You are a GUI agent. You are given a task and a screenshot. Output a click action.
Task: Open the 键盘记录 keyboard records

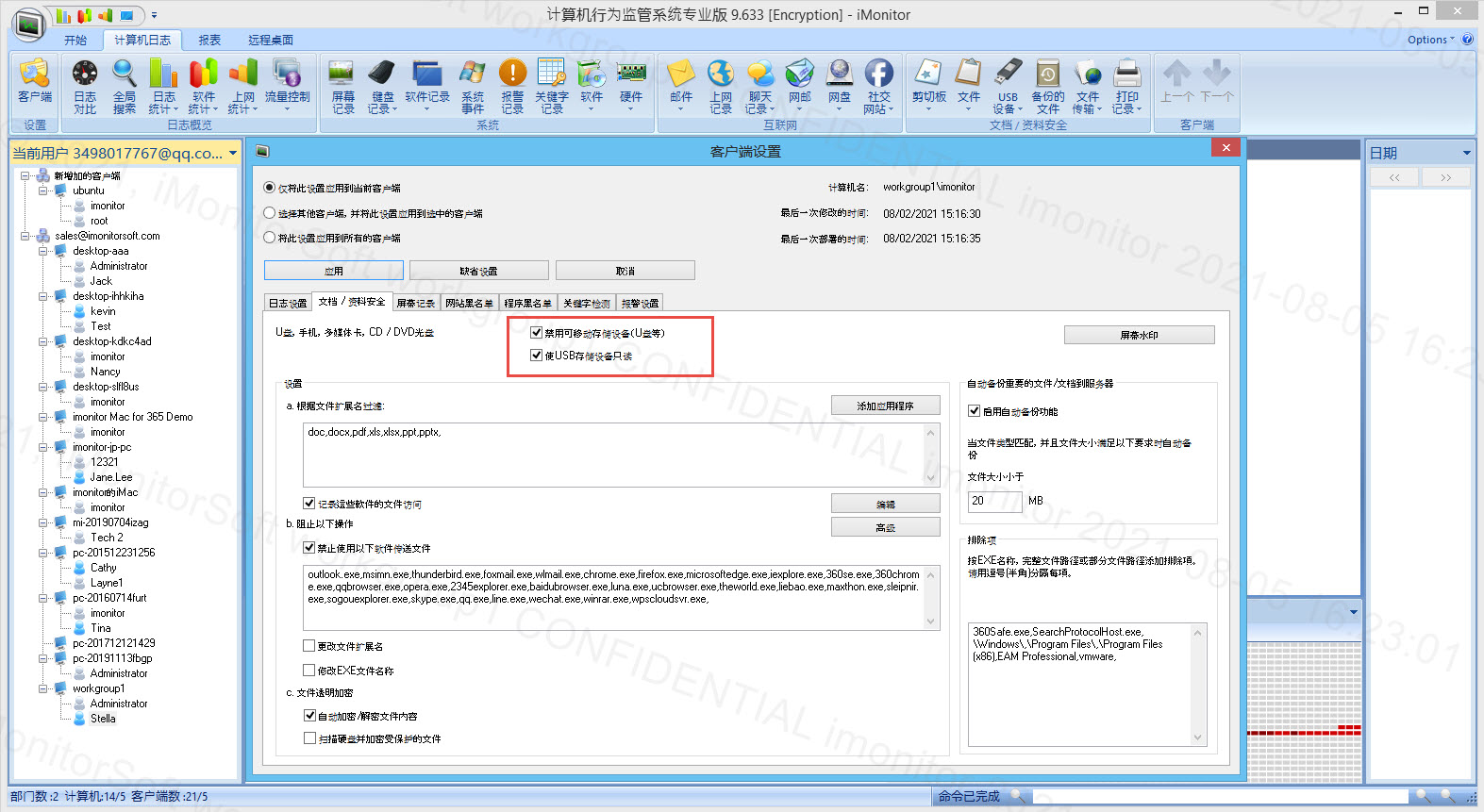(382, 85)
